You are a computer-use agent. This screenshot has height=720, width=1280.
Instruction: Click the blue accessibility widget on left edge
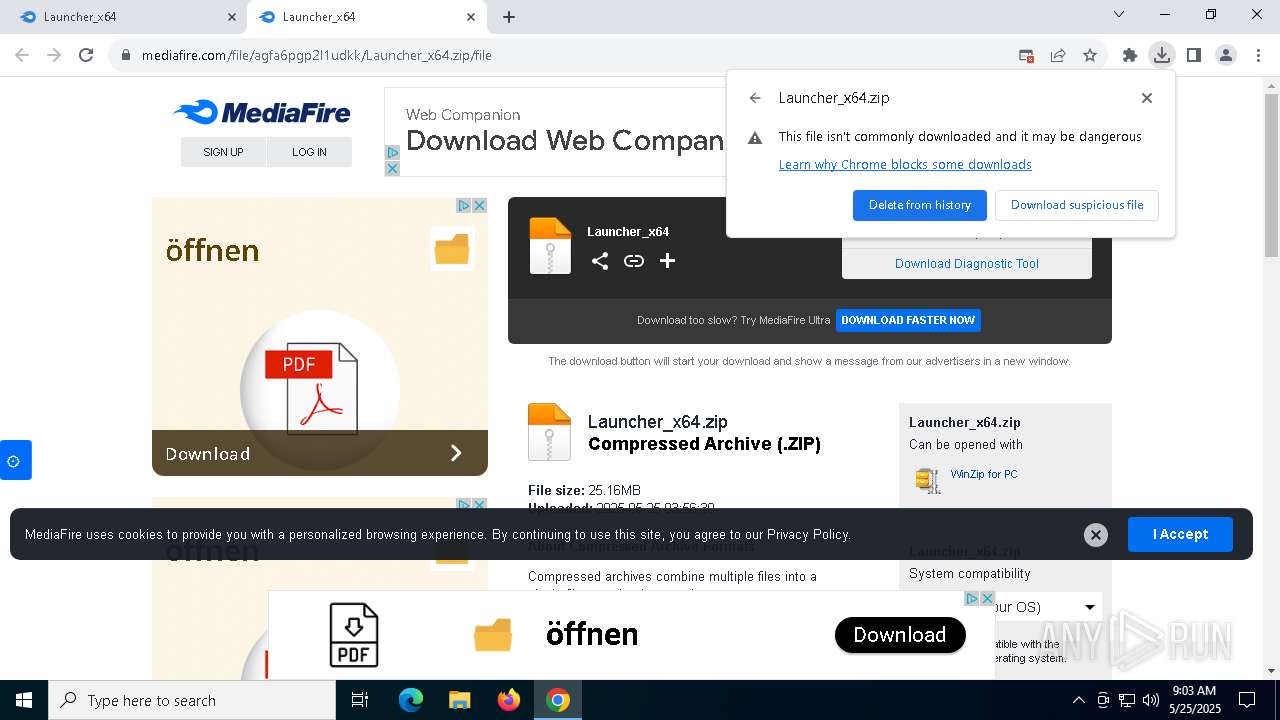click(14, 461)
